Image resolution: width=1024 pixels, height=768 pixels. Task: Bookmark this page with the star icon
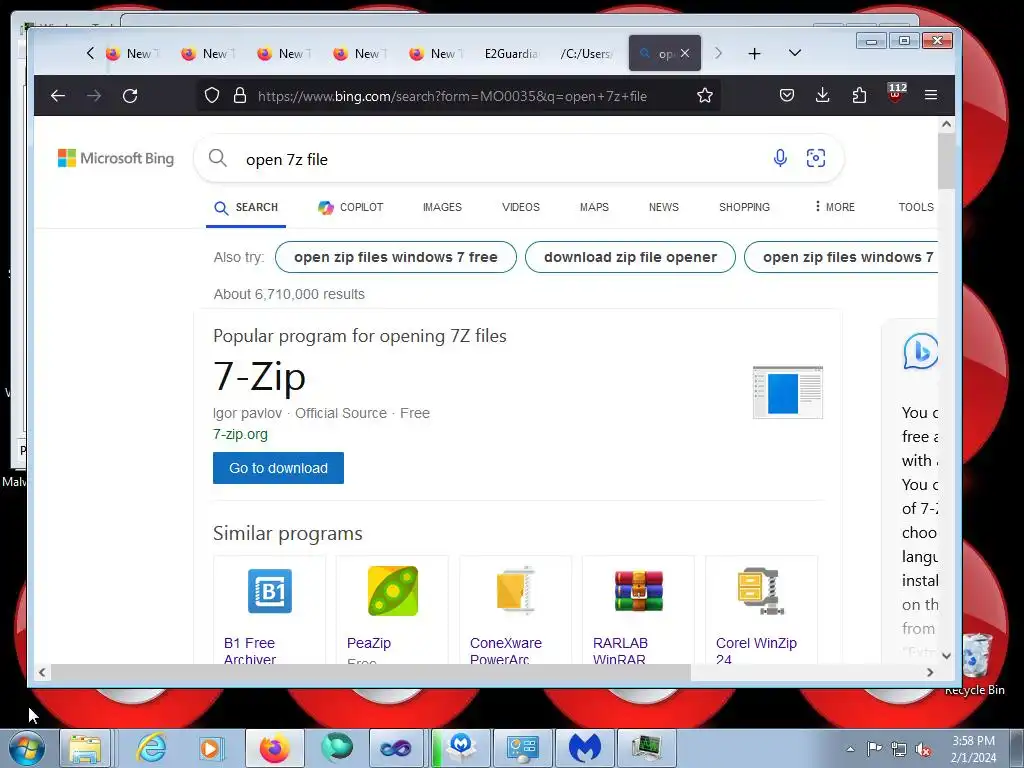click(705, 95)
